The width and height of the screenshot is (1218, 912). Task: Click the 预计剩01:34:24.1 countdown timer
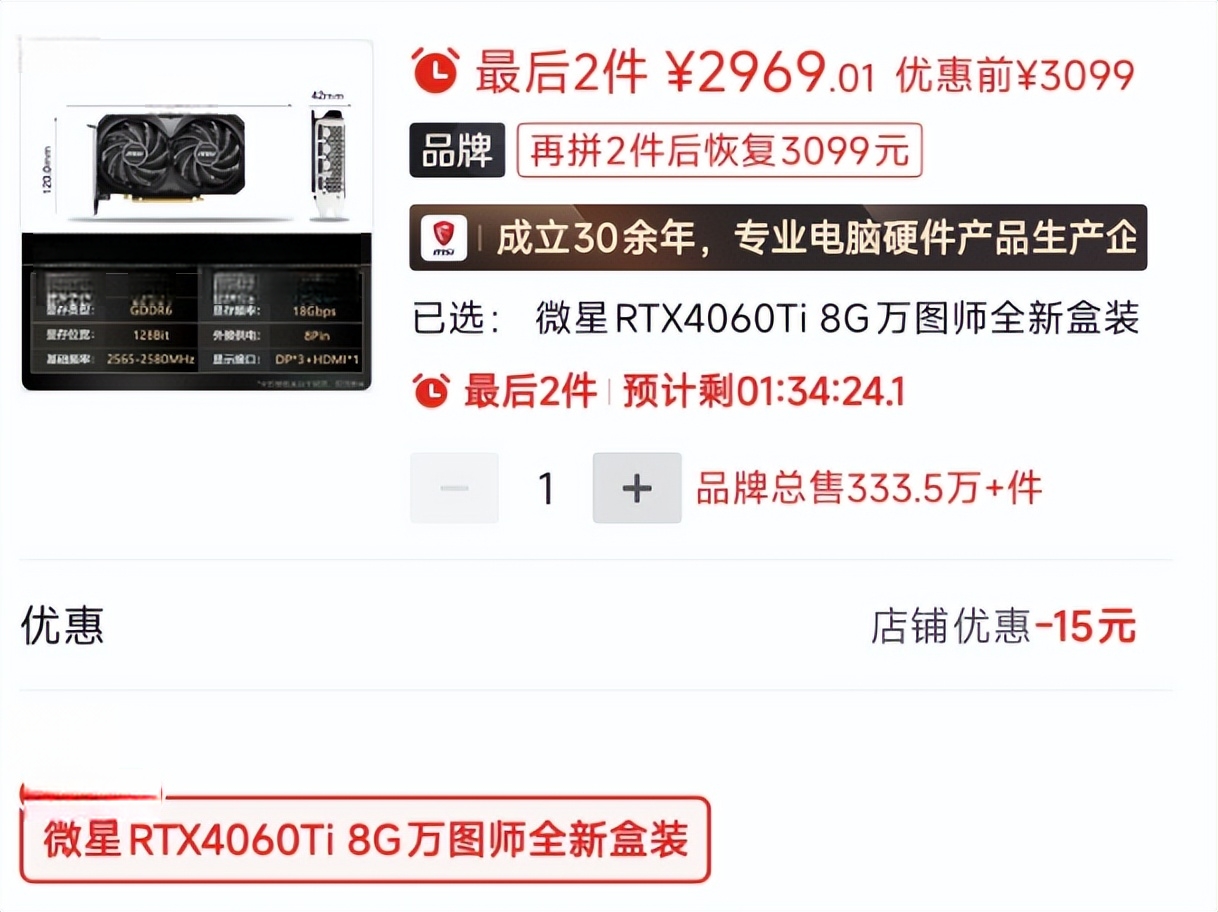(x=764, y=392)
